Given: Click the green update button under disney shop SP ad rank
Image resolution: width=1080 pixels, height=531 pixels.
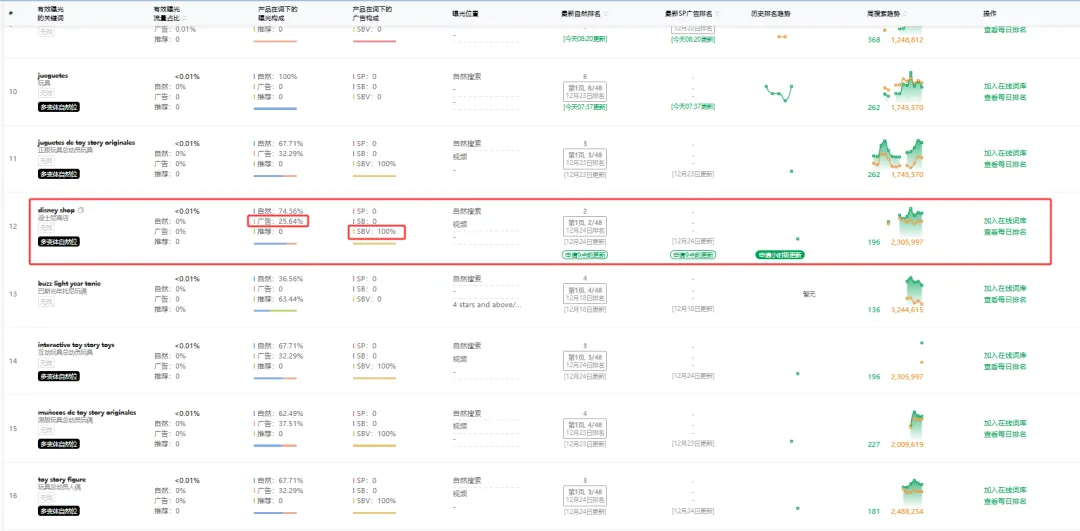Looking at the screenshot, I should pyautogui.click(x=693, y=255).
